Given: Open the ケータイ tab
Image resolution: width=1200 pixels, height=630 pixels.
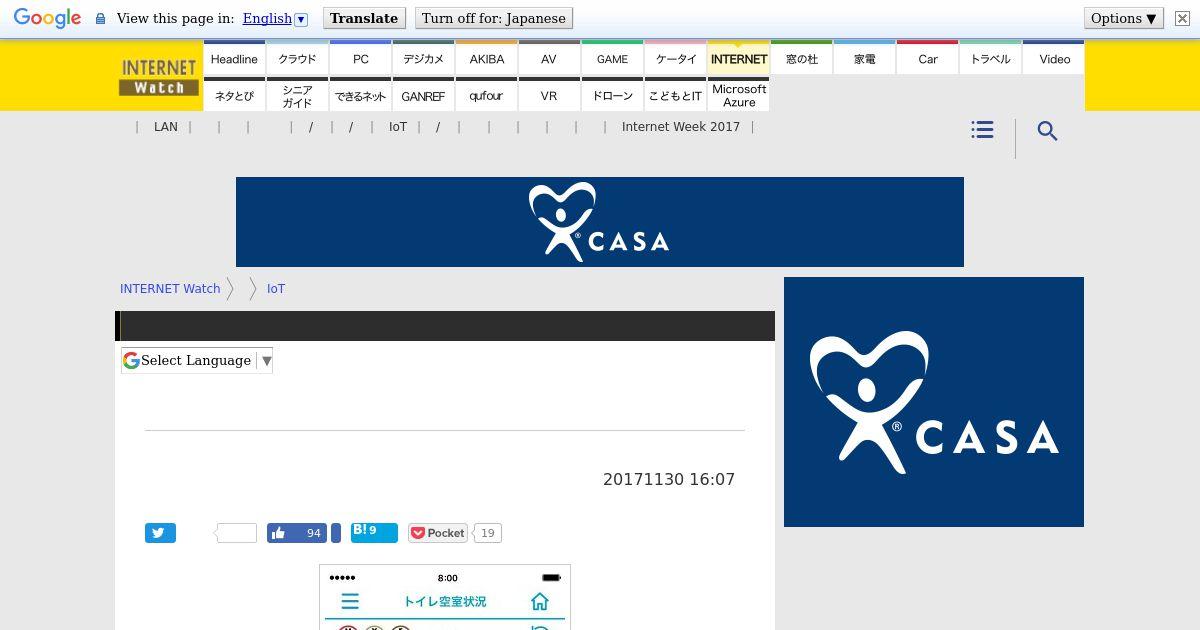Looking at the screenshot, I should click(676, 59).
